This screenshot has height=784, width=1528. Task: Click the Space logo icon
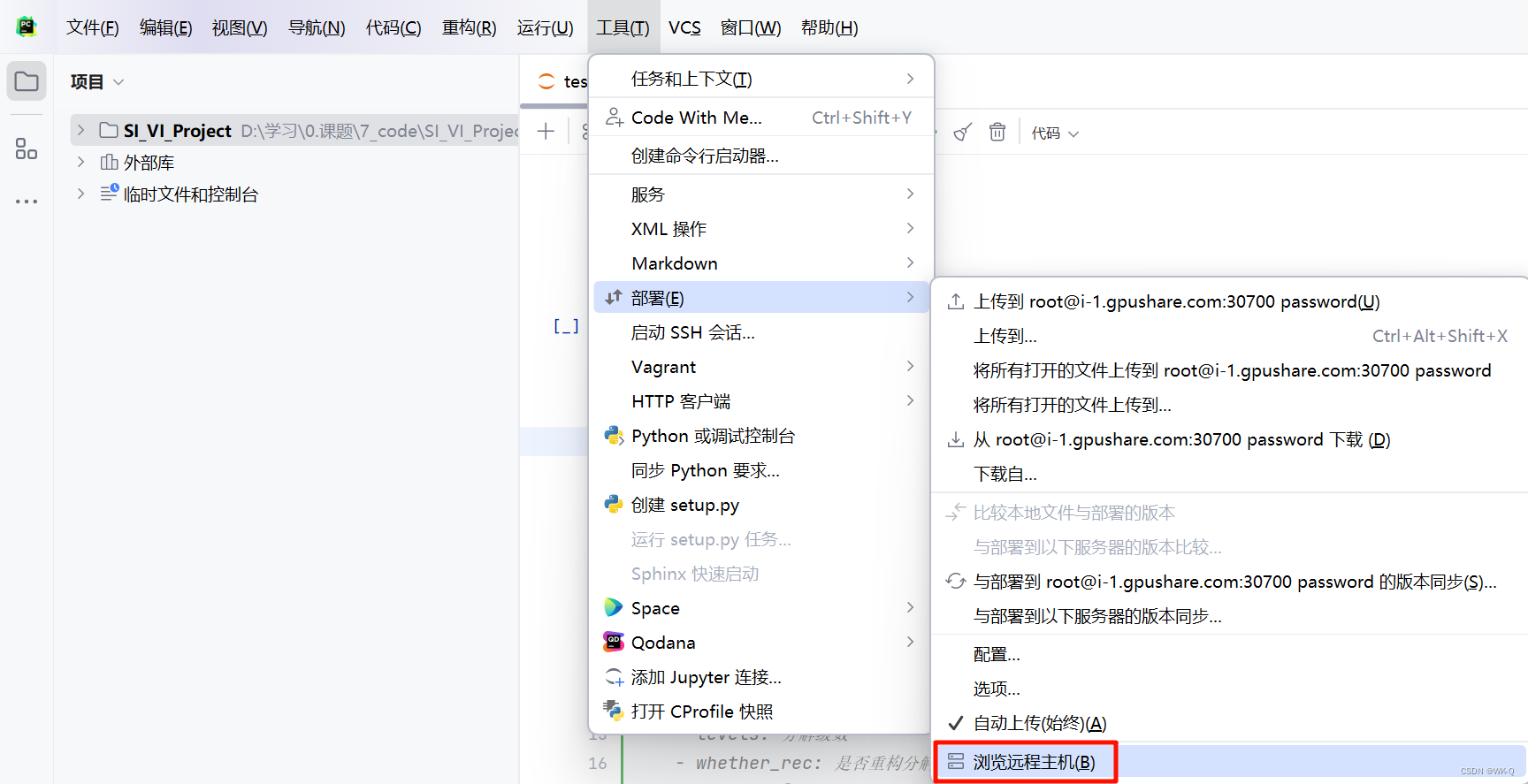(x=614, y=608)
